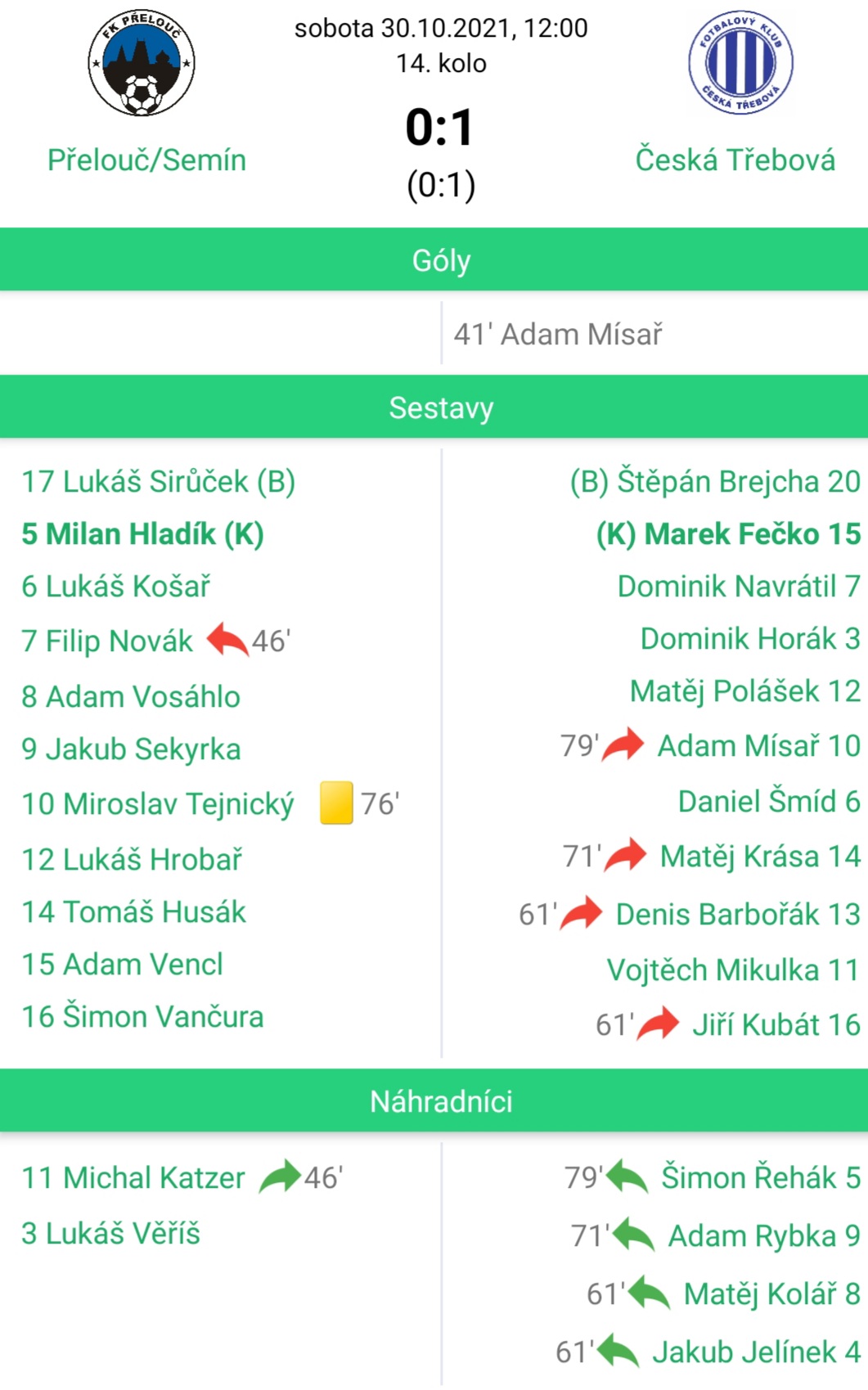Tap the Česká Třebová club crest
Image resolution: width=868 pixels, height=1390 pixels.
tap(740, 62)
